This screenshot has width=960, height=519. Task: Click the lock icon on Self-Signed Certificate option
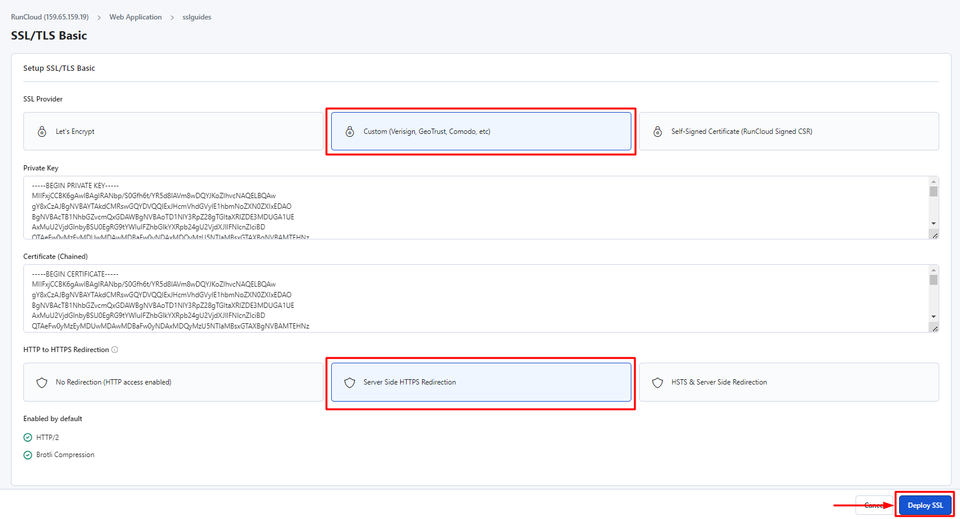tap(657, 131)
